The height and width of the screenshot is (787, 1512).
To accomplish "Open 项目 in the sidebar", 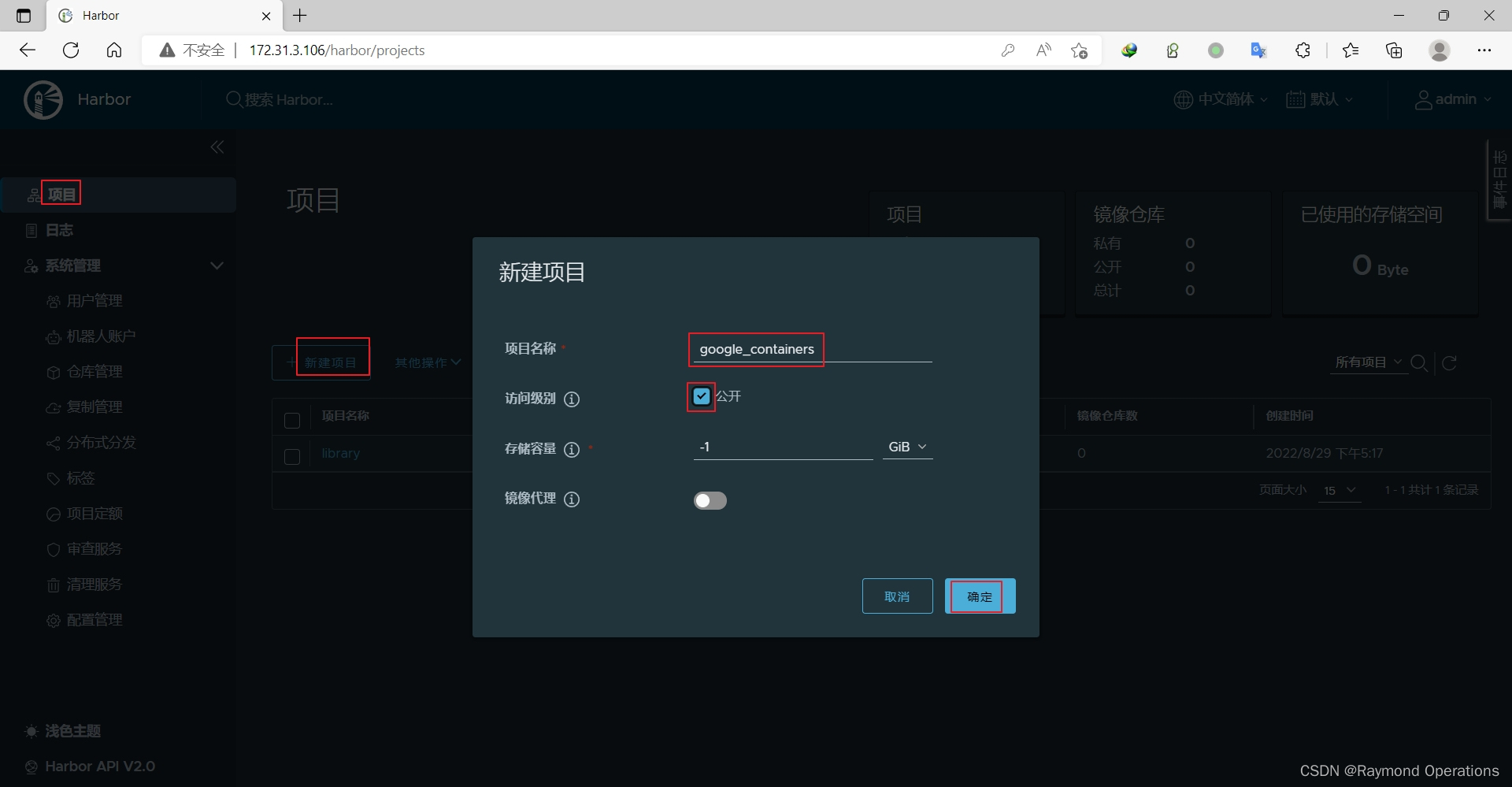I will pyautogui.click(x=118, y=195).
